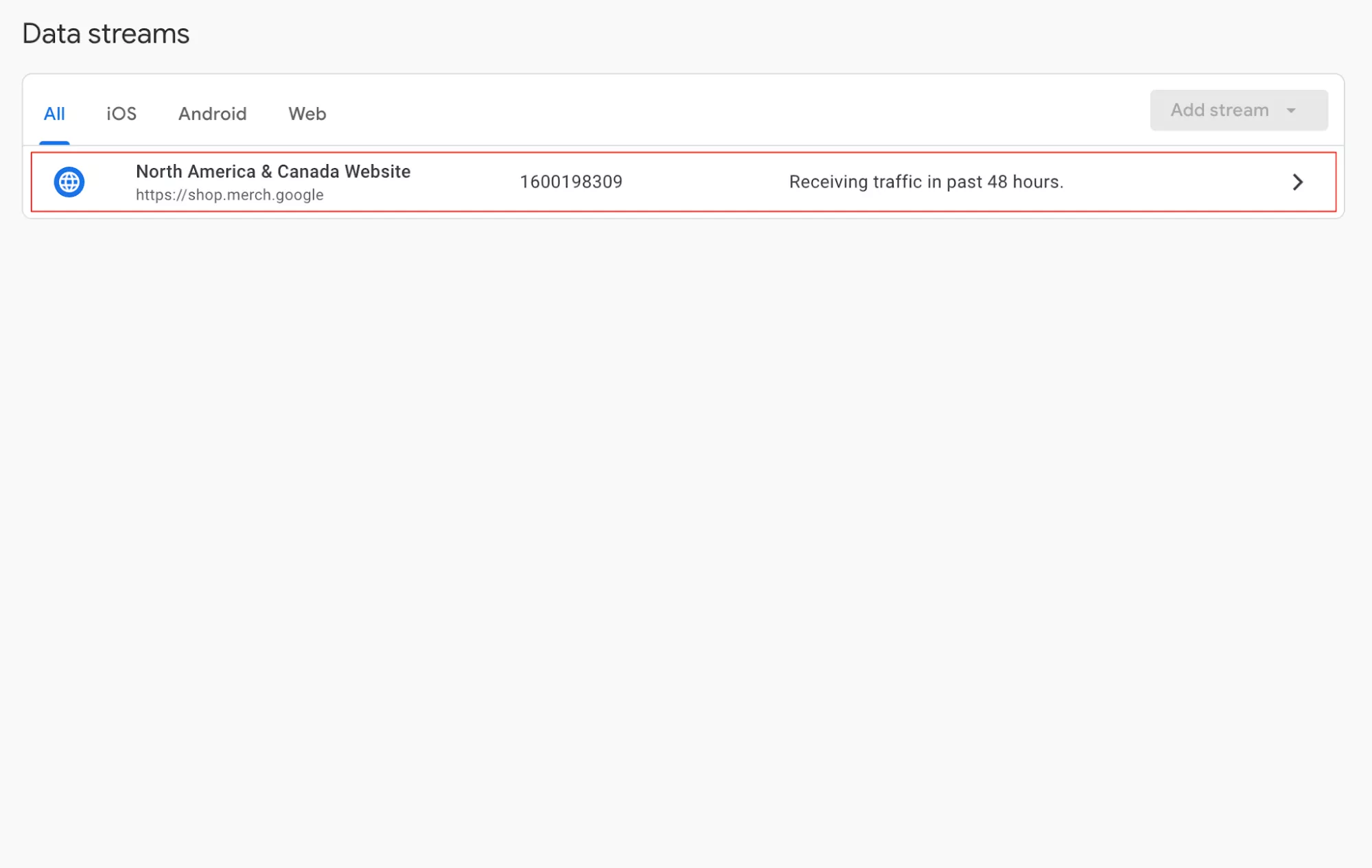Image resolution: width=1372 pixels, height=868 pixels.
Task: Click the word Website in stream name
Action: click(x=377, y=172)
